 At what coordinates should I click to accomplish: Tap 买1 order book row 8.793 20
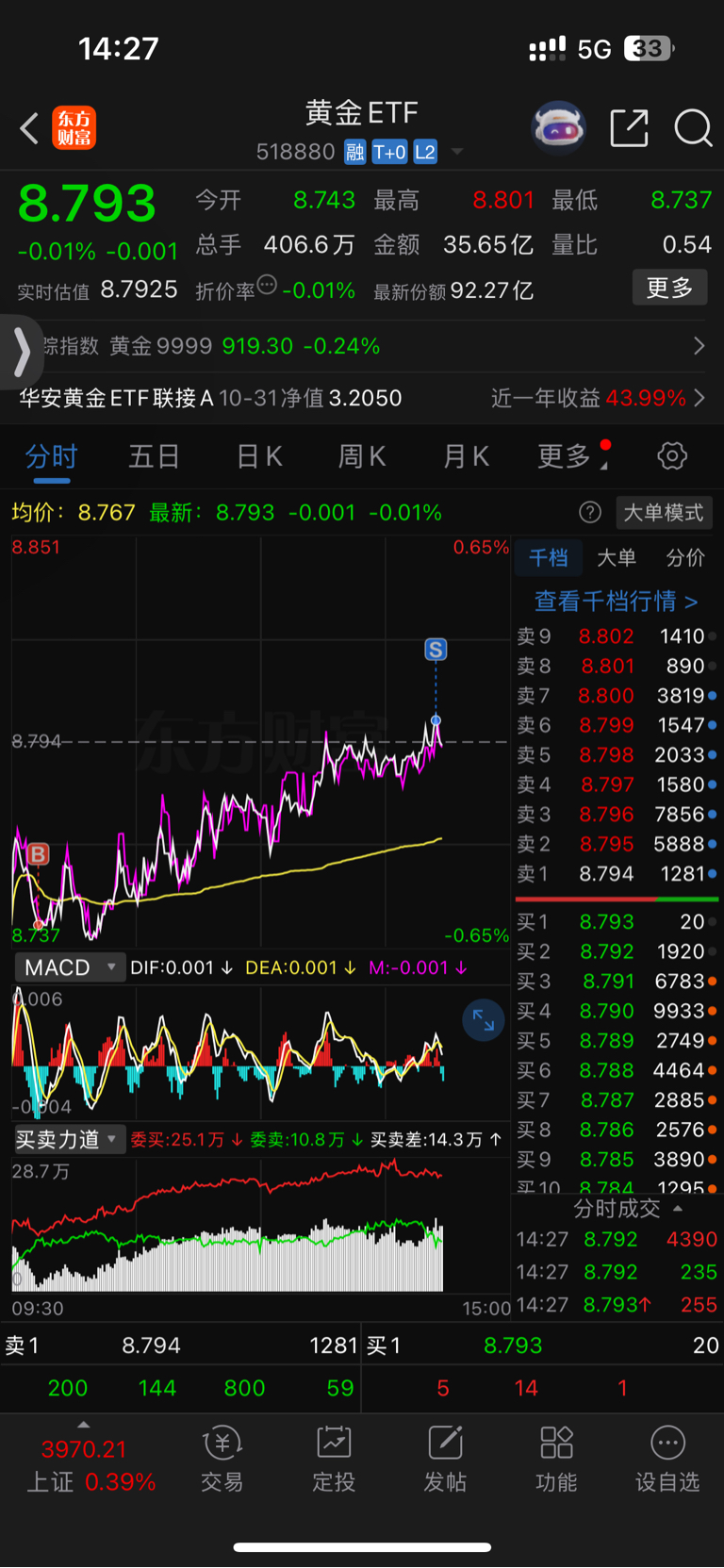pyautogui.click(x=617, y=922)
